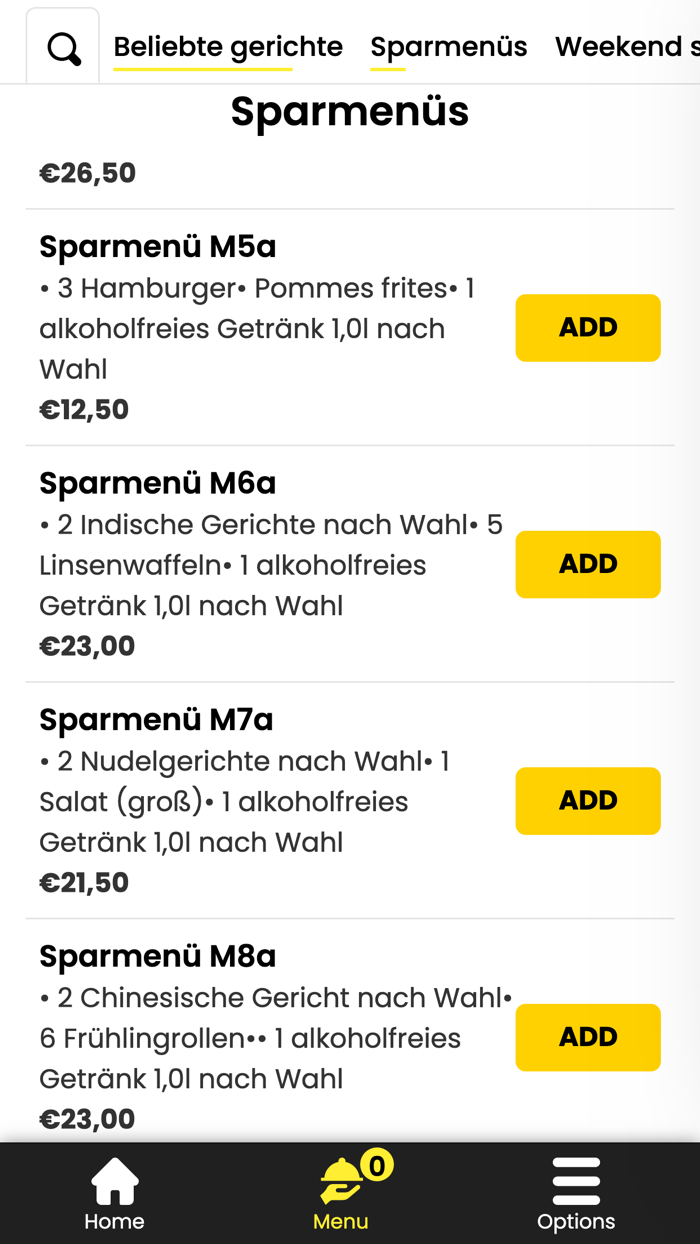This screenshot has width=700, height=1244.
Task: Add Sparmenü M5a to order
Action: 588,328
